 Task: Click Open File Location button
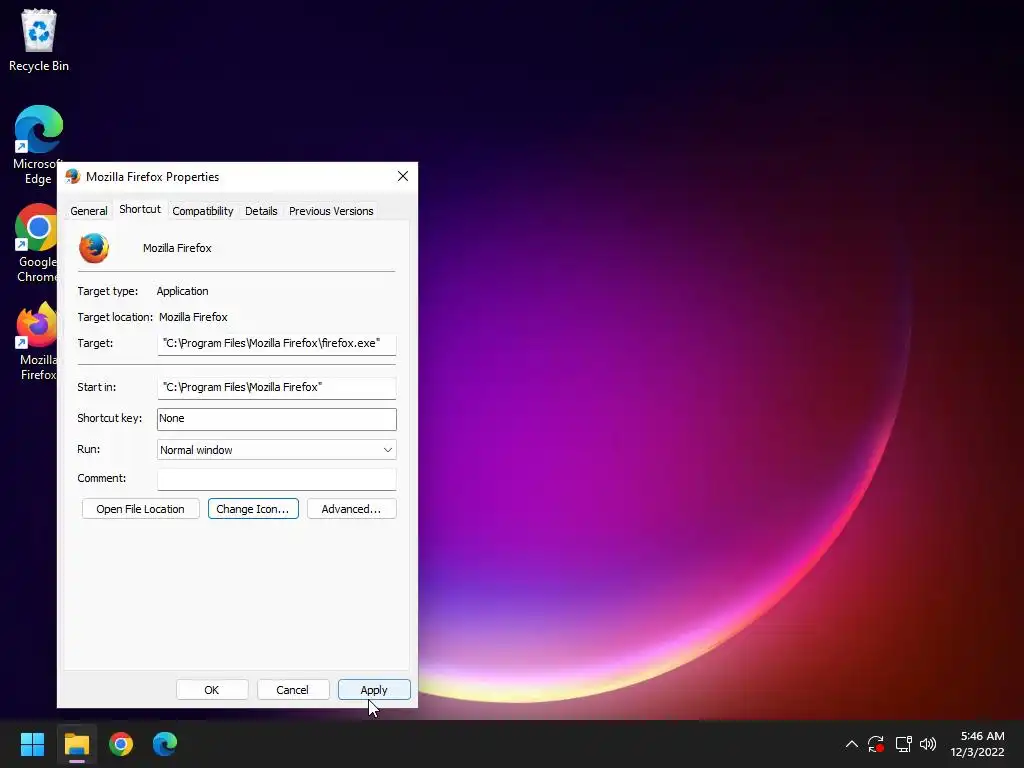pyautogui.click(x=140, y=509)
